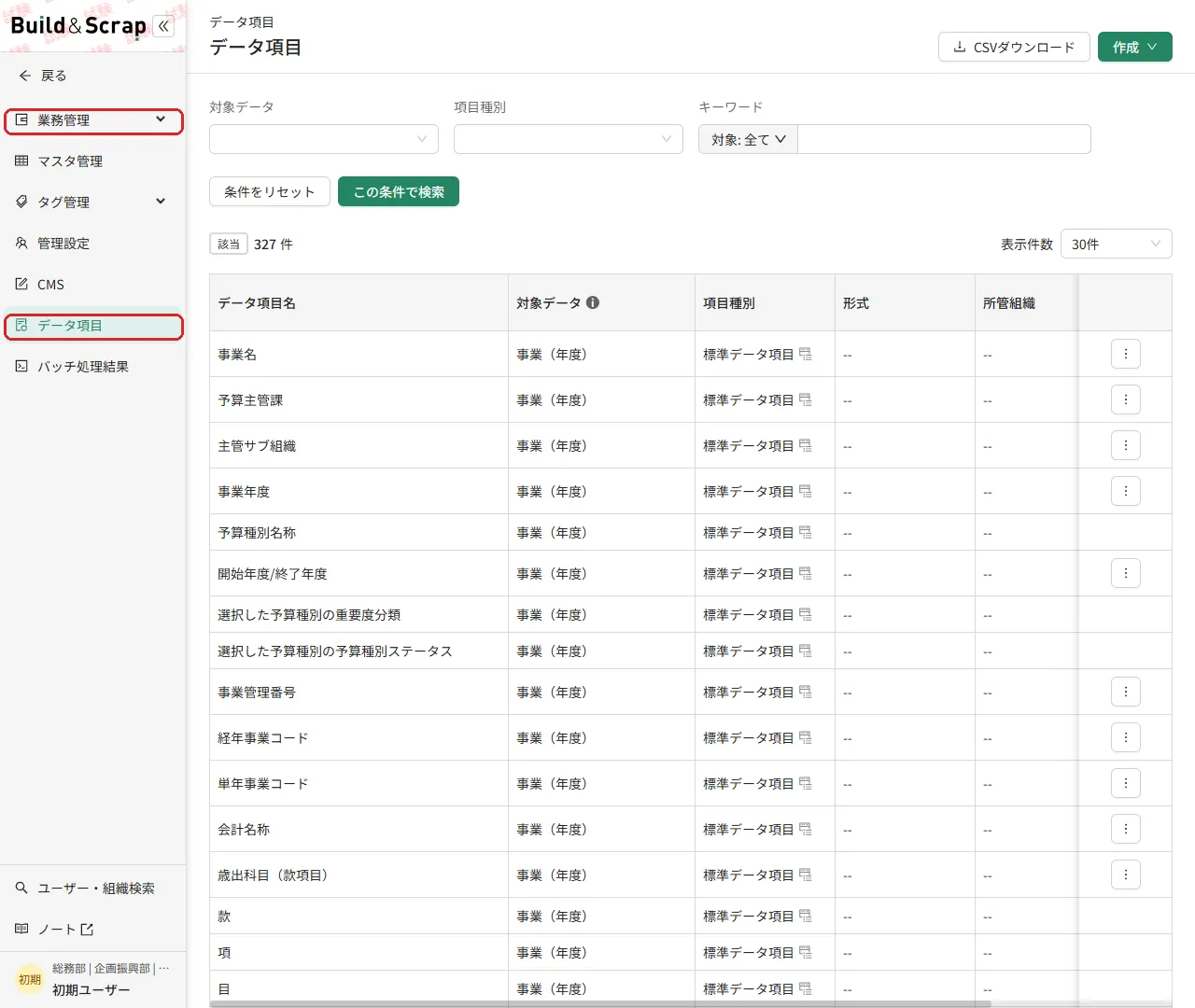
Task: Open the 対象データ filter dropdown
Action: [324, 139]
